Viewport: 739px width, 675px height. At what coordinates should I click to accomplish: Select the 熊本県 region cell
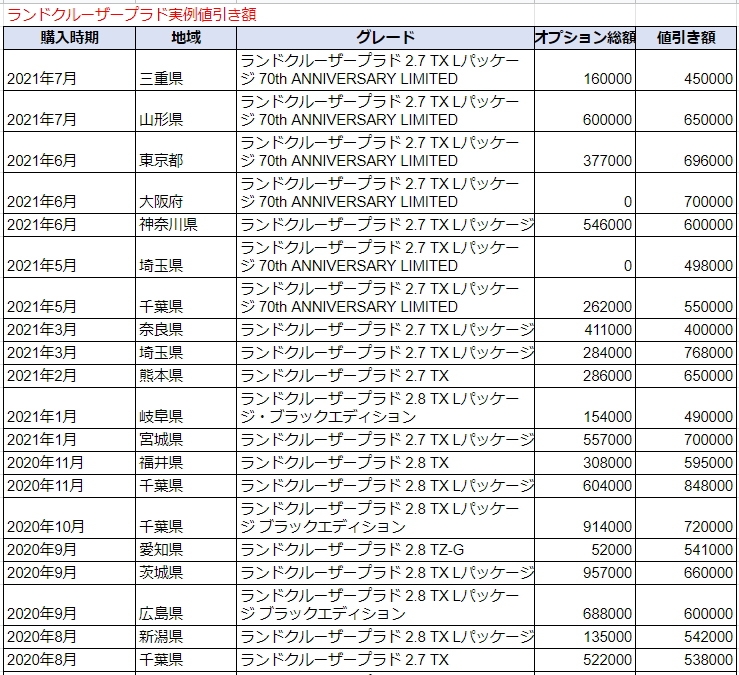click(186, 376)
